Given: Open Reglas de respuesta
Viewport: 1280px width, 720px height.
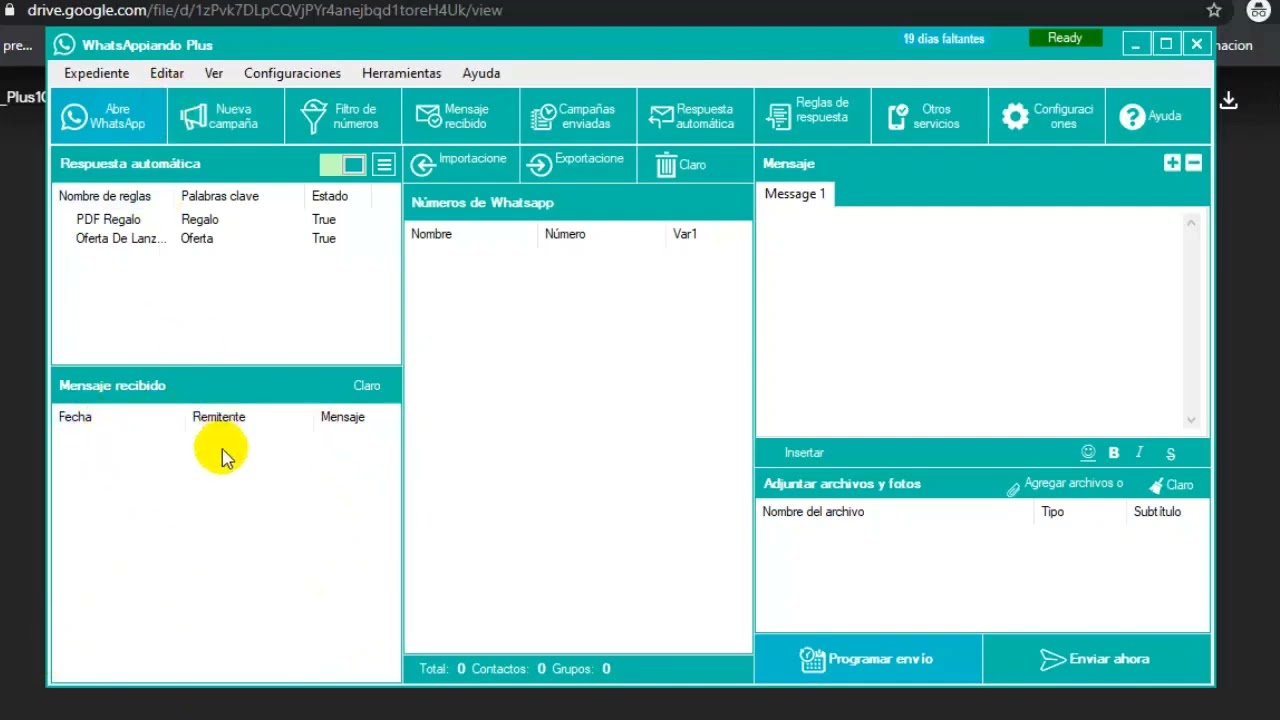Looking at the screenshot, I should click(811, 116).
